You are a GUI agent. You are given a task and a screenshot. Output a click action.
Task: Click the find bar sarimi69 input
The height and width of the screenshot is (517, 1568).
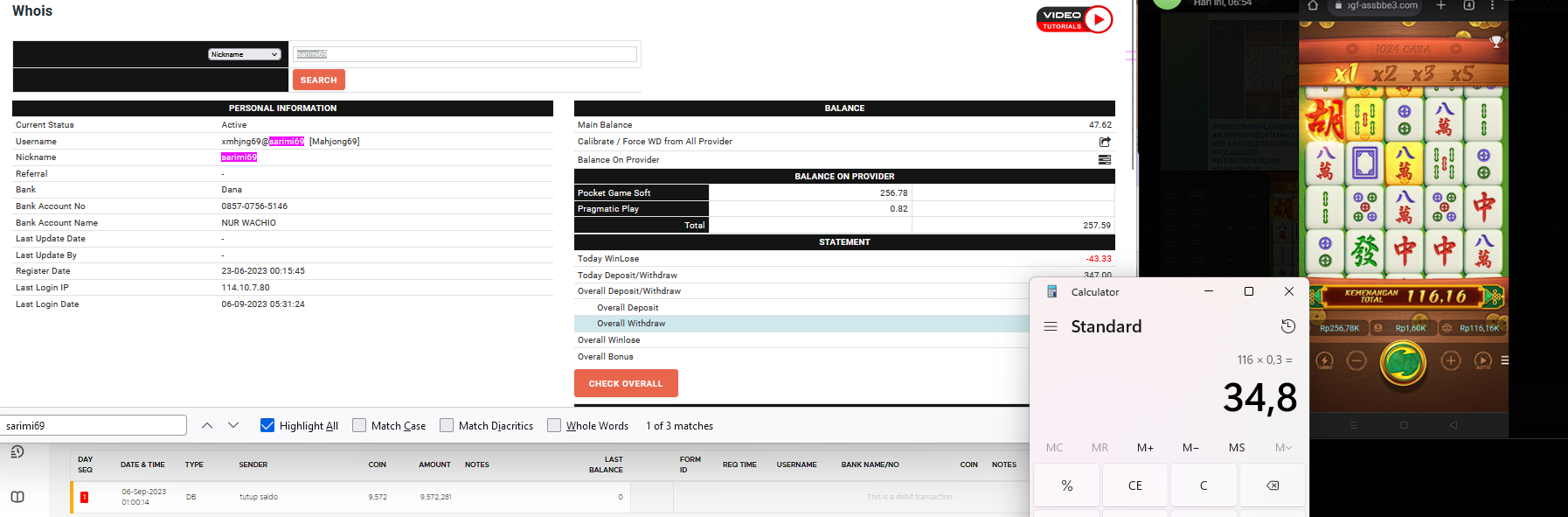[x=93, y=425]
